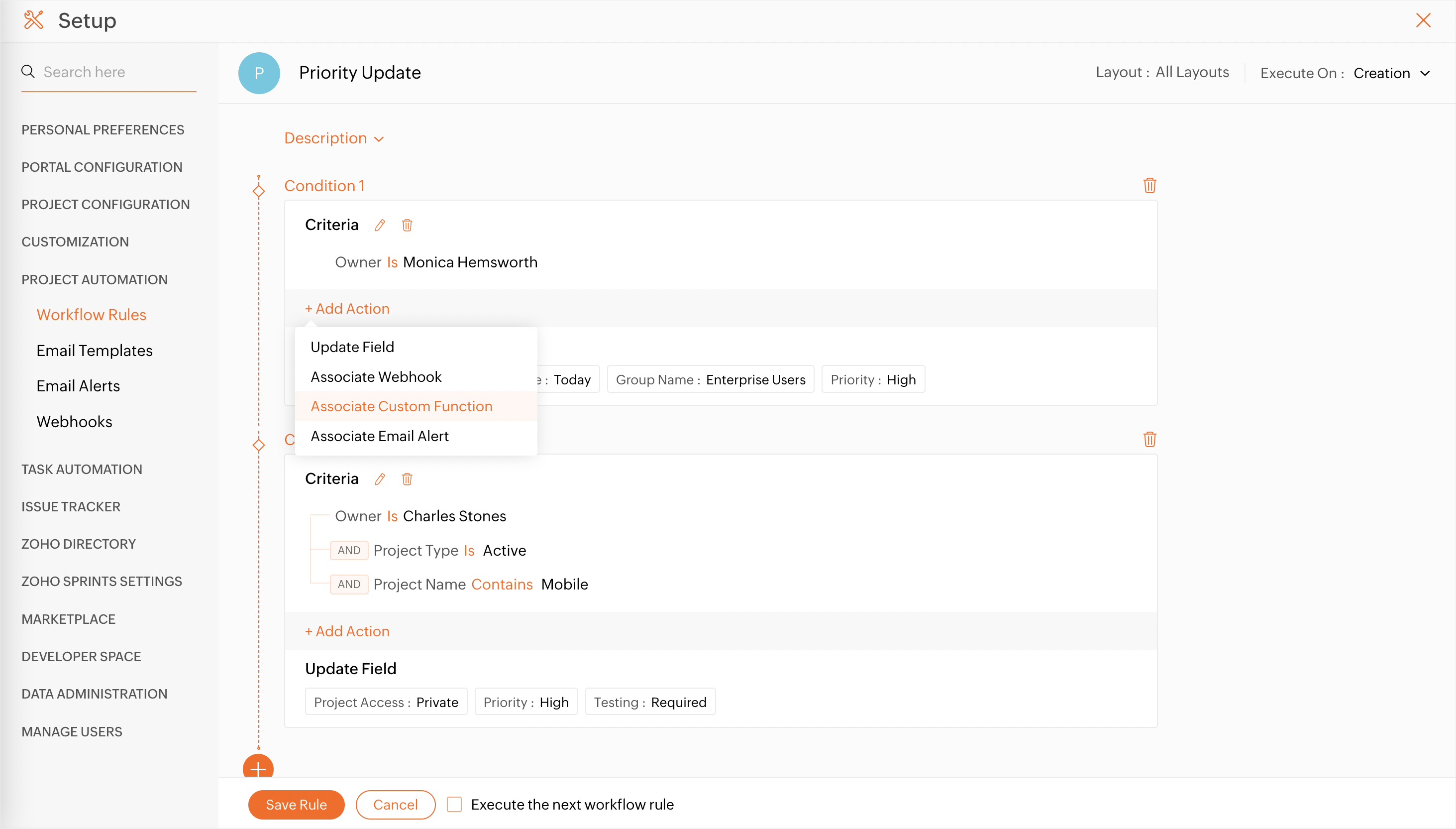The width and height of the screenshot is (1456, 829).
Task: Select Associate Email Alert option
Action: point(416,436)
